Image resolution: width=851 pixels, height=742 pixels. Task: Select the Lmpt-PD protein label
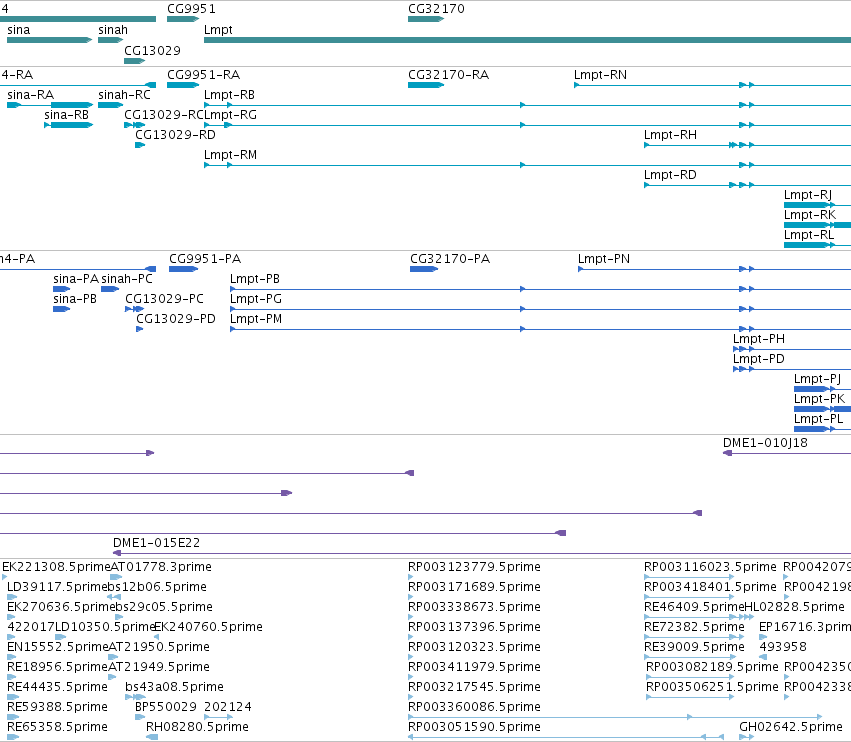coord(759,359)
